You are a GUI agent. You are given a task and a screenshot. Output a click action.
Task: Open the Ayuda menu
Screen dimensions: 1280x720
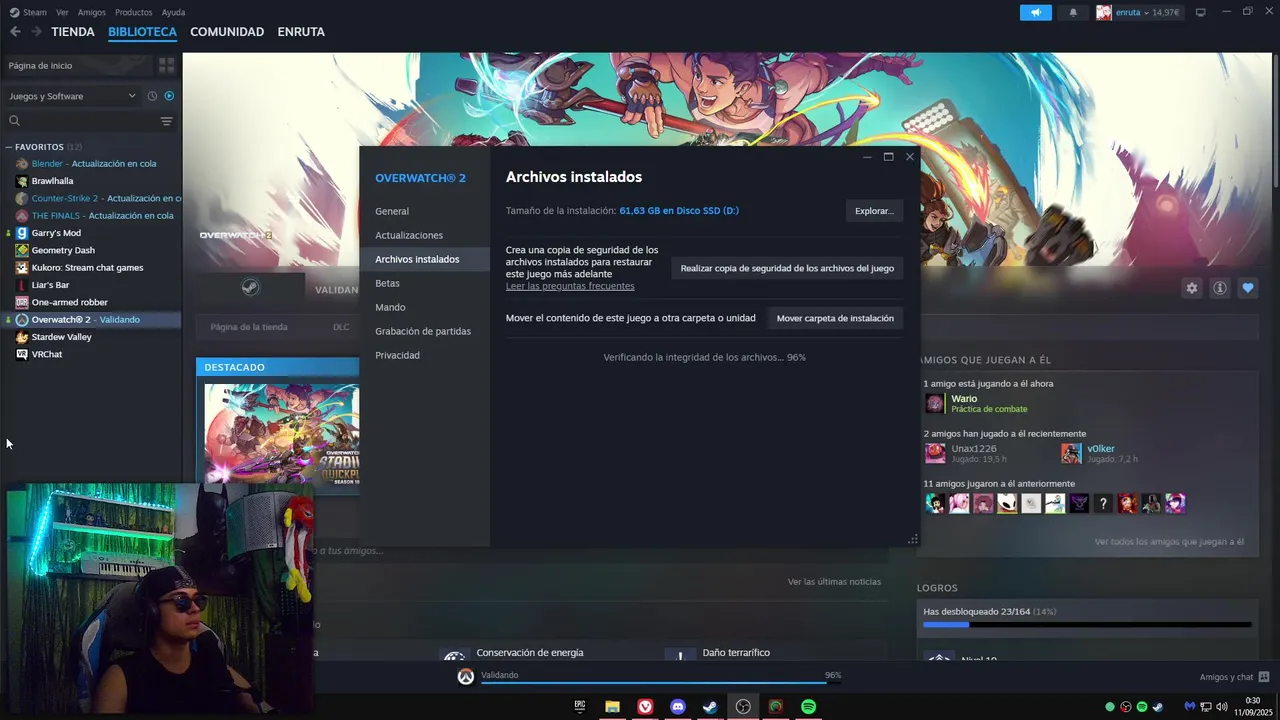tap(173, 12)
